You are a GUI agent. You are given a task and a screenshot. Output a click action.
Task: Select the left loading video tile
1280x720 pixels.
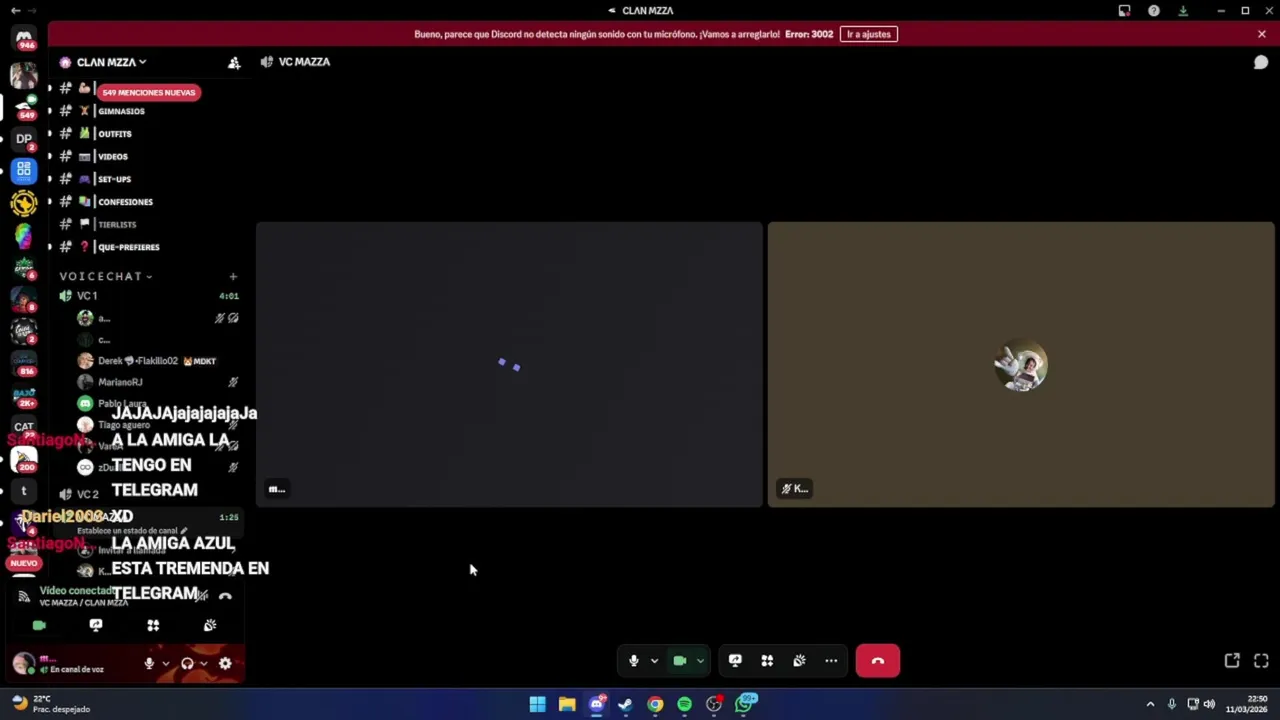pos(509,365)
